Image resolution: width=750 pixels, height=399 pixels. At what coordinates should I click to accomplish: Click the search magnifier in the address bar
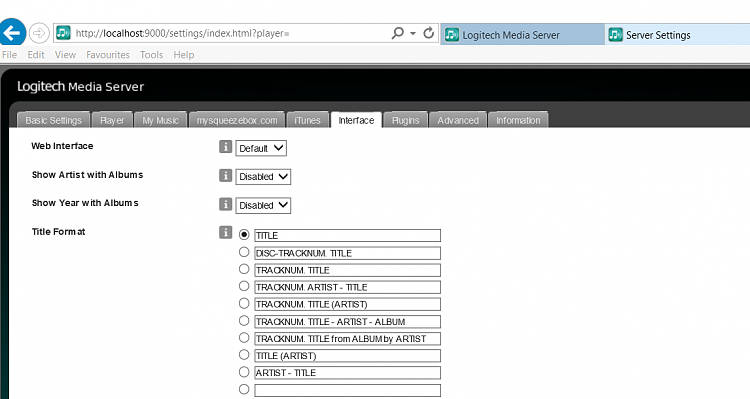pos(397,33)
